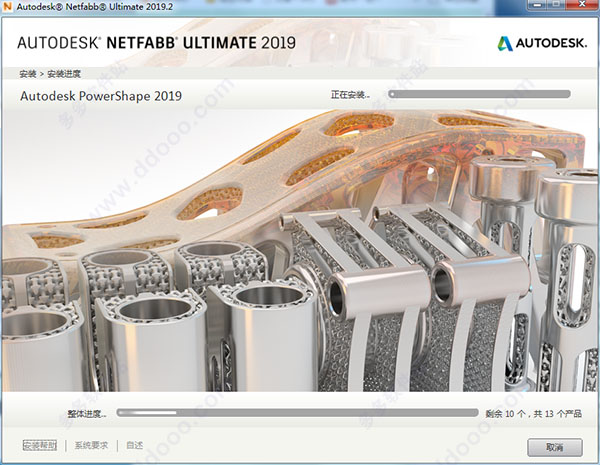Click the 正在安装 current product progress bar
Image resolution: width=600 pixels, height=465 pixels.
tap(479, 94)
